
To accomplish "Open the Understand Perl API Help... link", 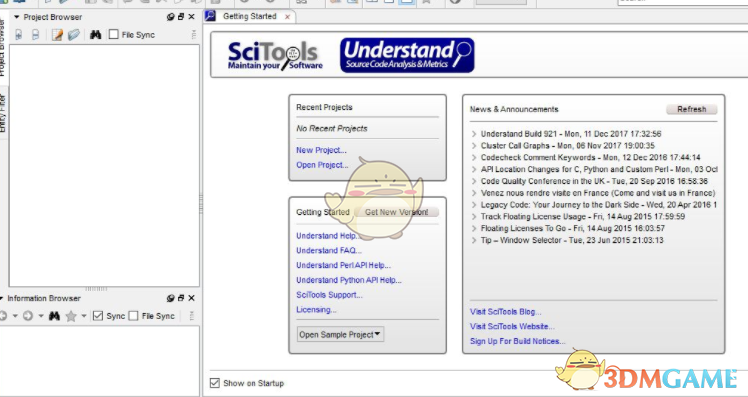I will [343, 265].
